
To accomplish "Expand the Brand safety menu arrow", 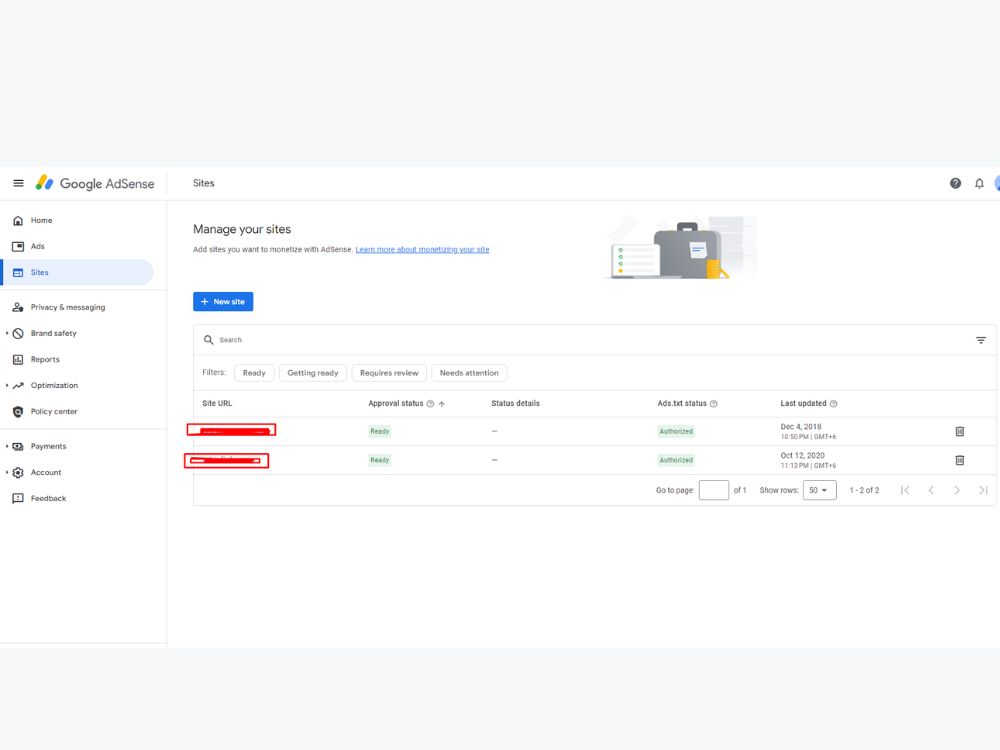I will [x=7, y=334].
